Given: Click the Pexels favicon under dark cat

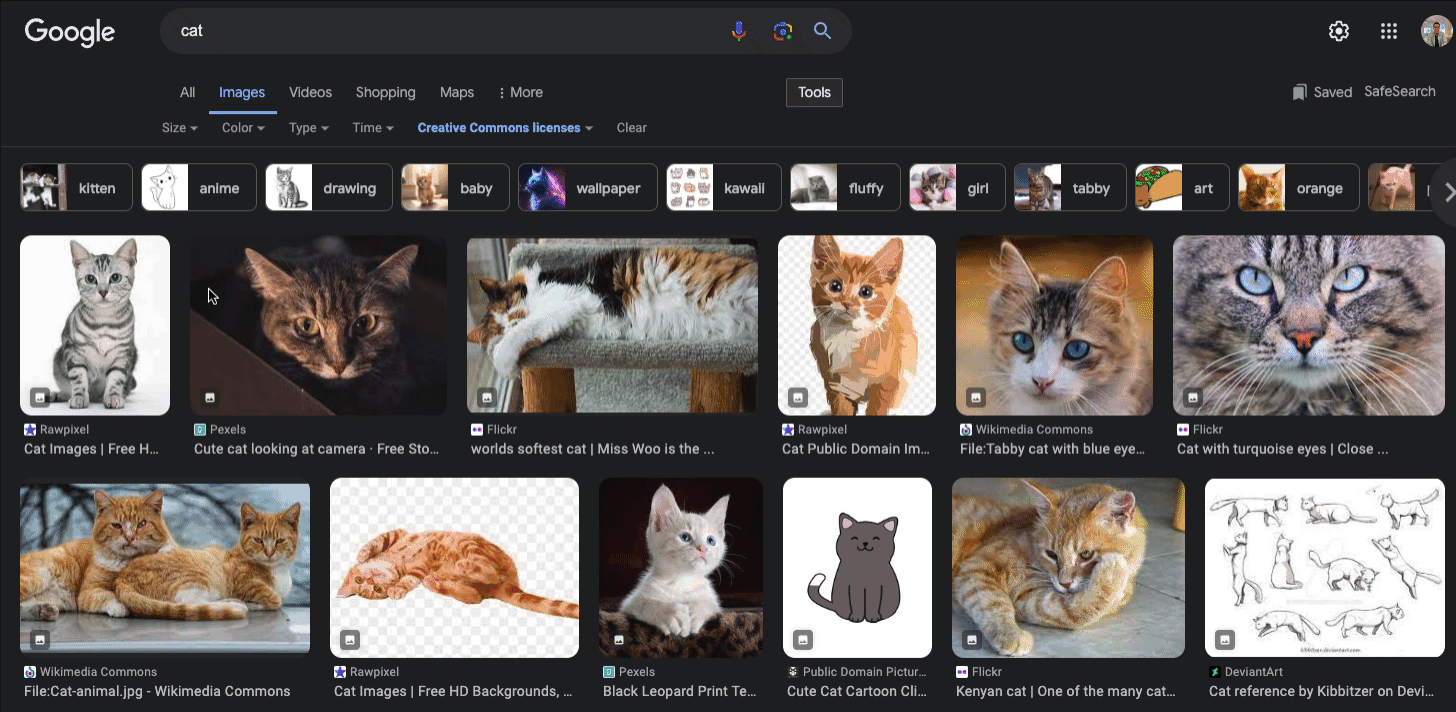Looking at the screenshot, I should point(200,429).
